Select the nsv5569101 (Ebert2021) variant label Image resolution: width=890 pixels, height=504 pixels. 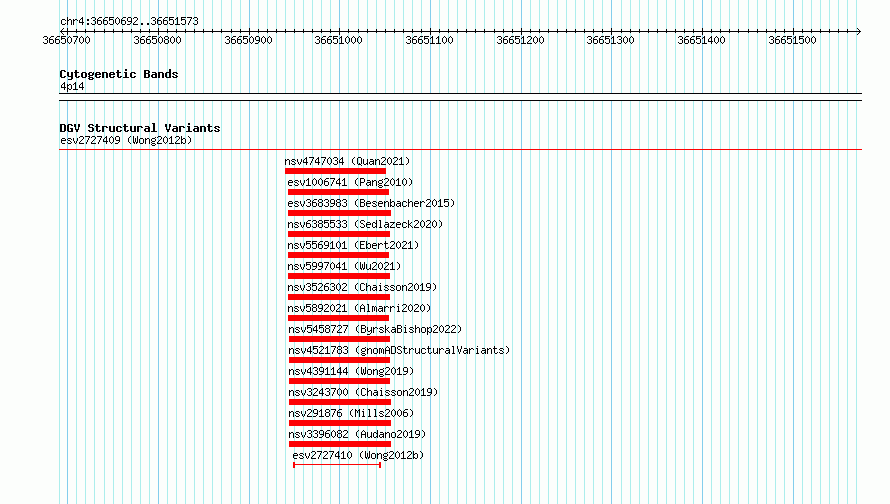(x=353, y=245)
